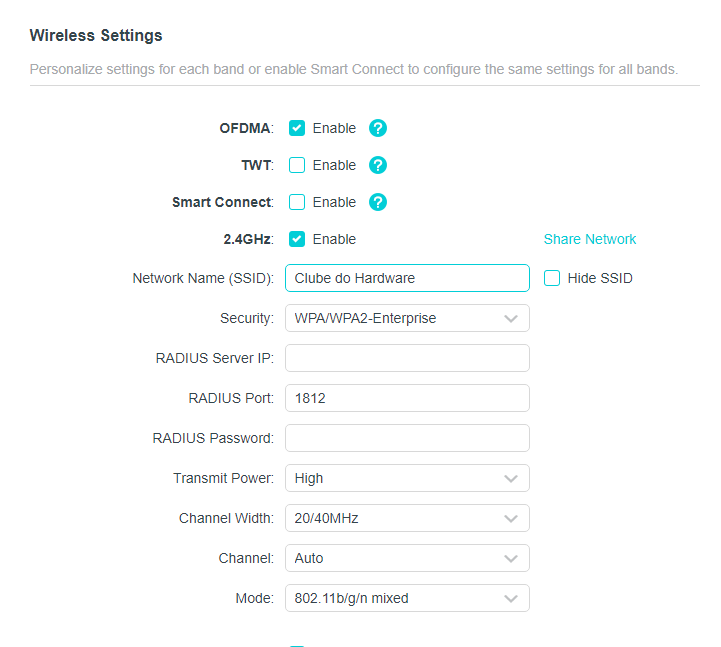Open the OFDMA help icon
721x647 pixels.
pyautogui.click(x=378, y=128)
